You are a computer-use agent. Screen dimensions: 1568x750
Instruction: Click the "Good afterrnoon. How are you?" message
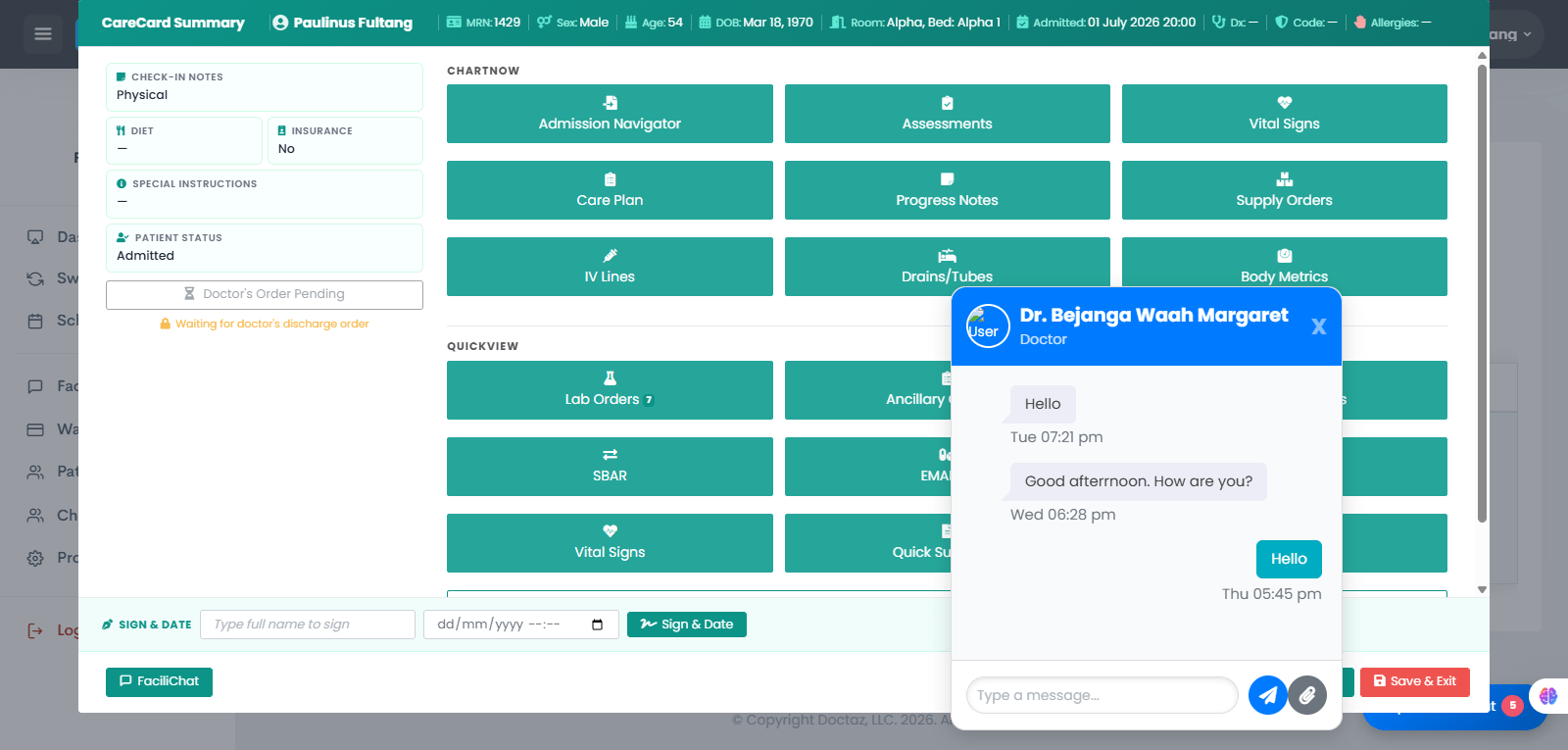tap(1139, 481)
